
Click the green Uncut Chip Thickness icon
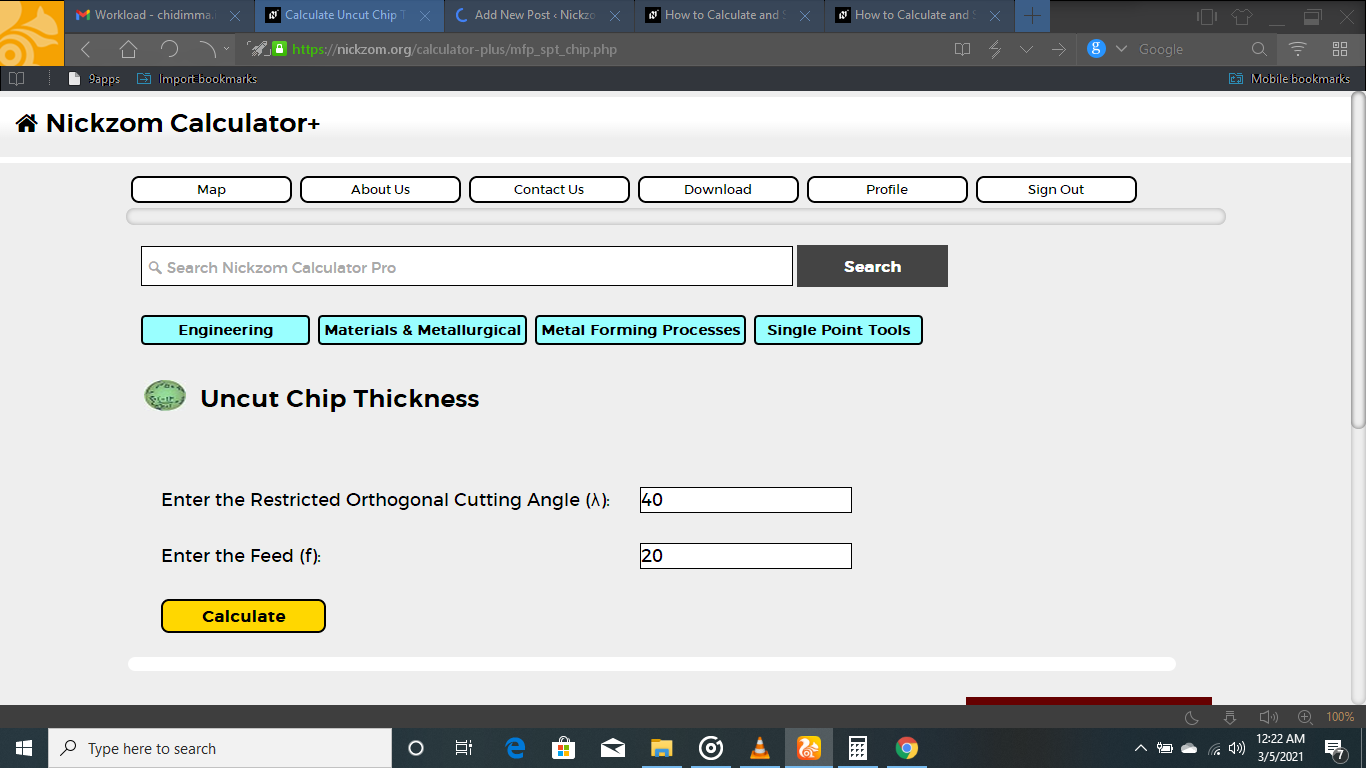click(x=165, y=396)
